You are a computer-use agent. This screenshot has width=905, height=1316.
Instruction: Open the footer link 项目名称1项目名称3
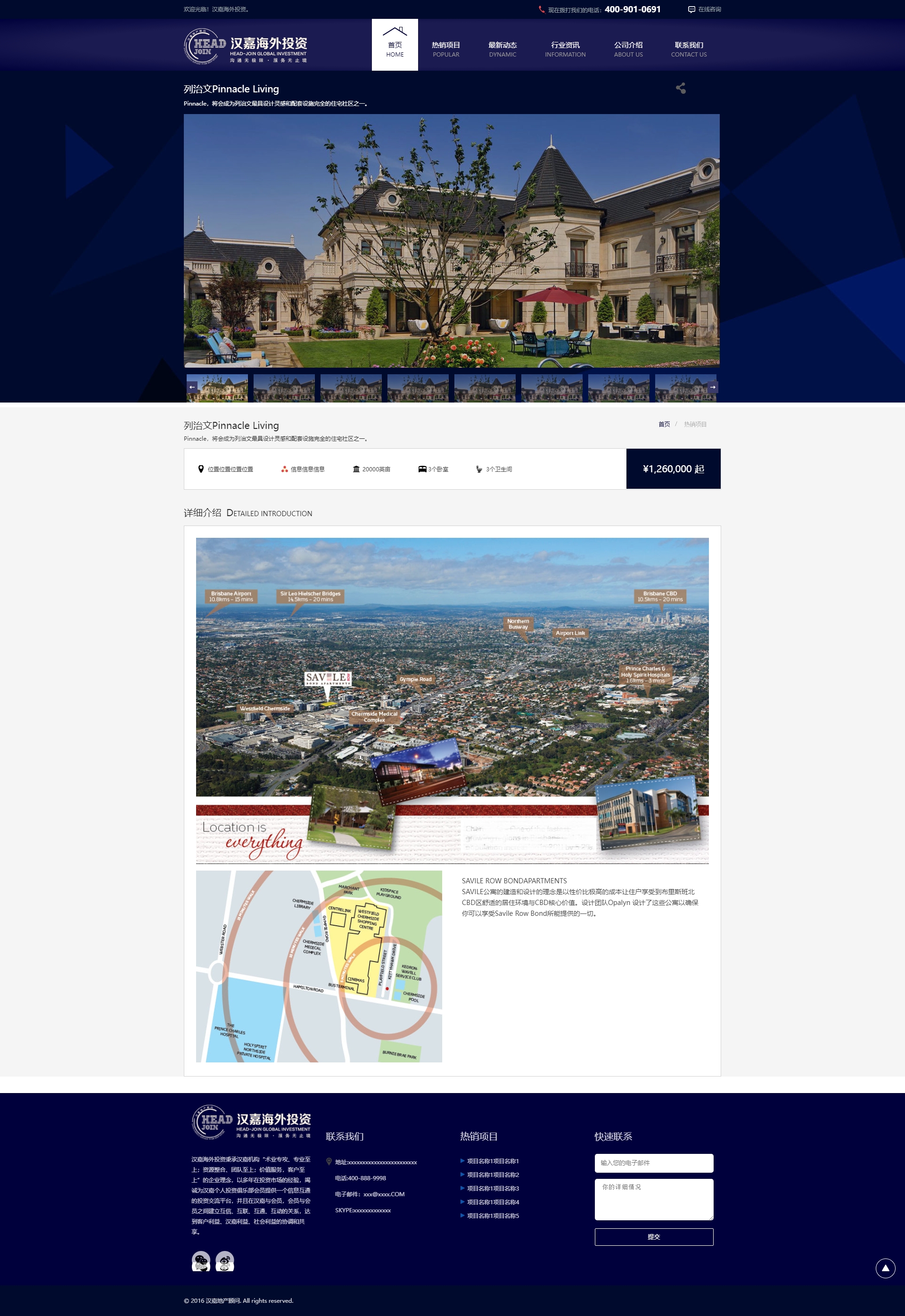492,1188
